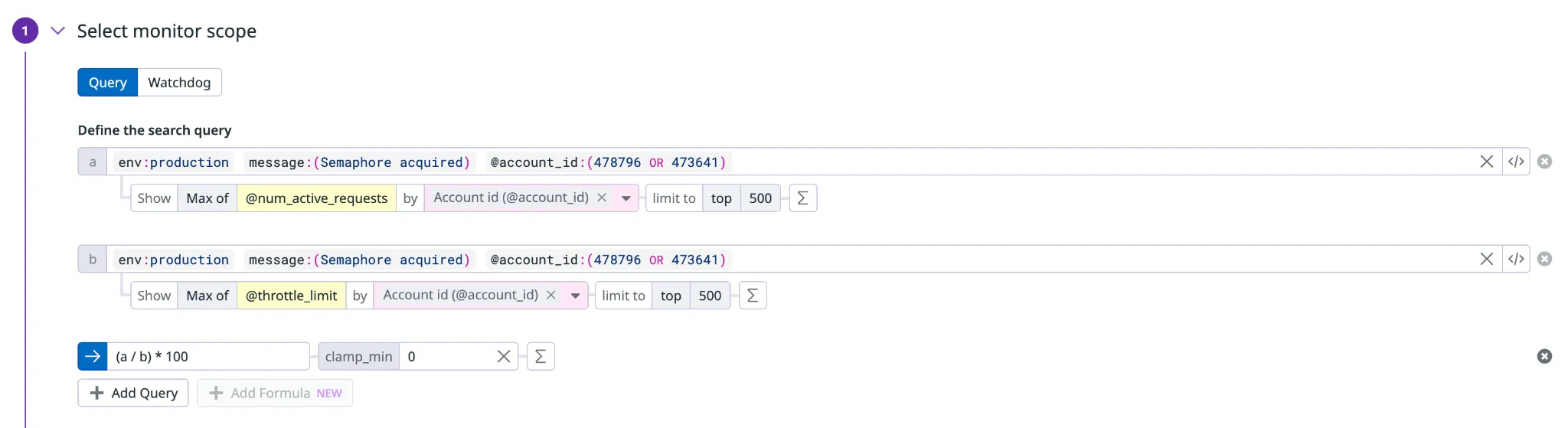
Task: Delete query a with circled X
Action: click(x=1544, y=162)
